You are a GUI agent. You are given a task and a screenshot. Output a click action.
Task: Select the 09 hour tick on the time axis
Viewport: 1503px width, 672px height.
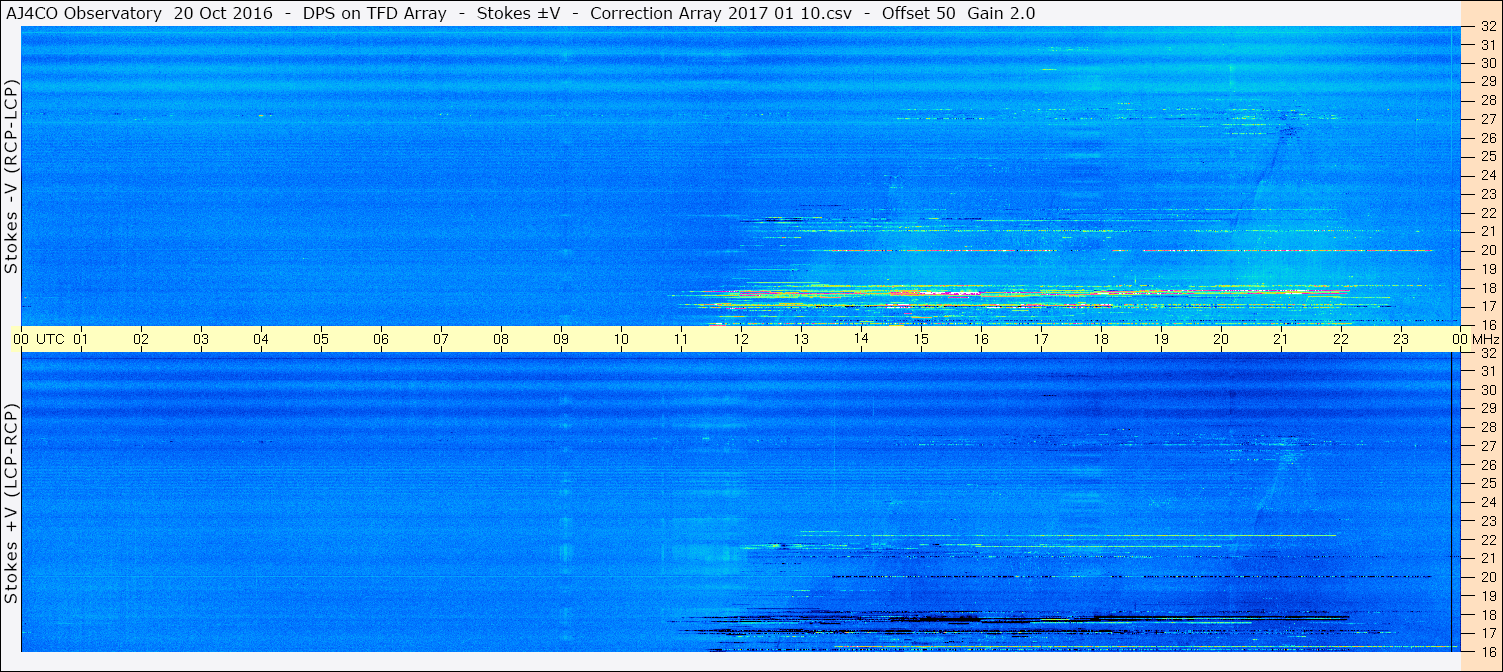click(x=561, y=339)
